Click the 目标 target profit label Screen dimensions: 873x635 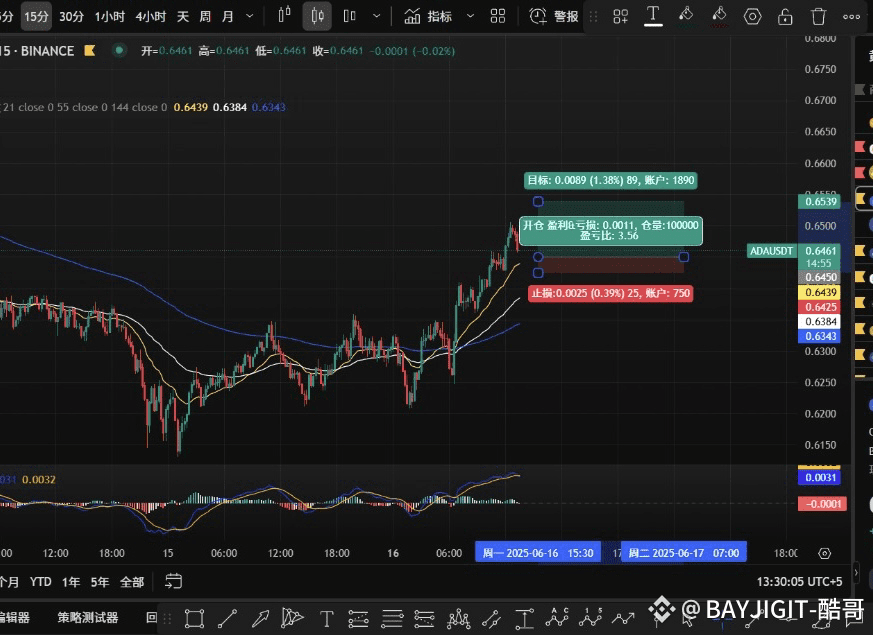point(611,180)
